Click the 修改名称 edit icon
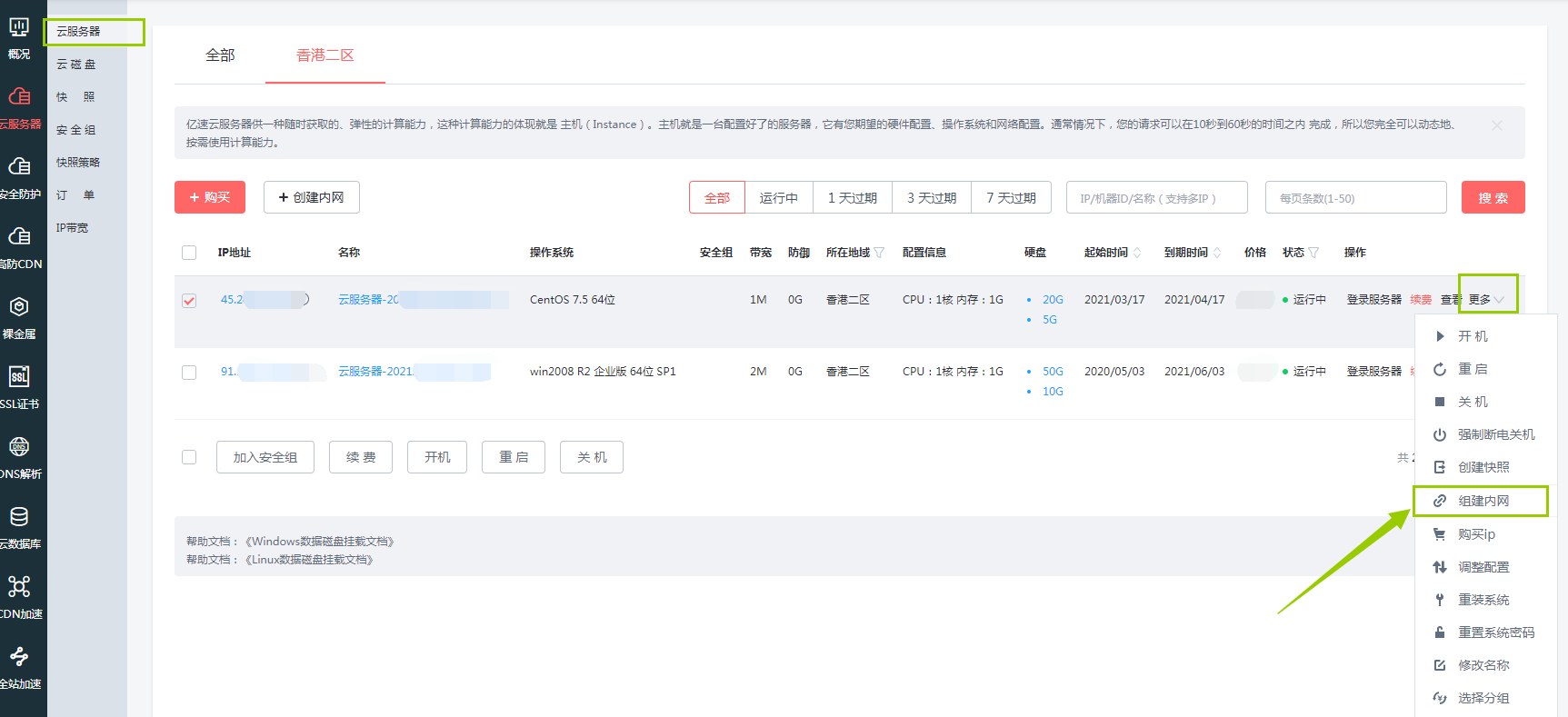 (1440, 665)
